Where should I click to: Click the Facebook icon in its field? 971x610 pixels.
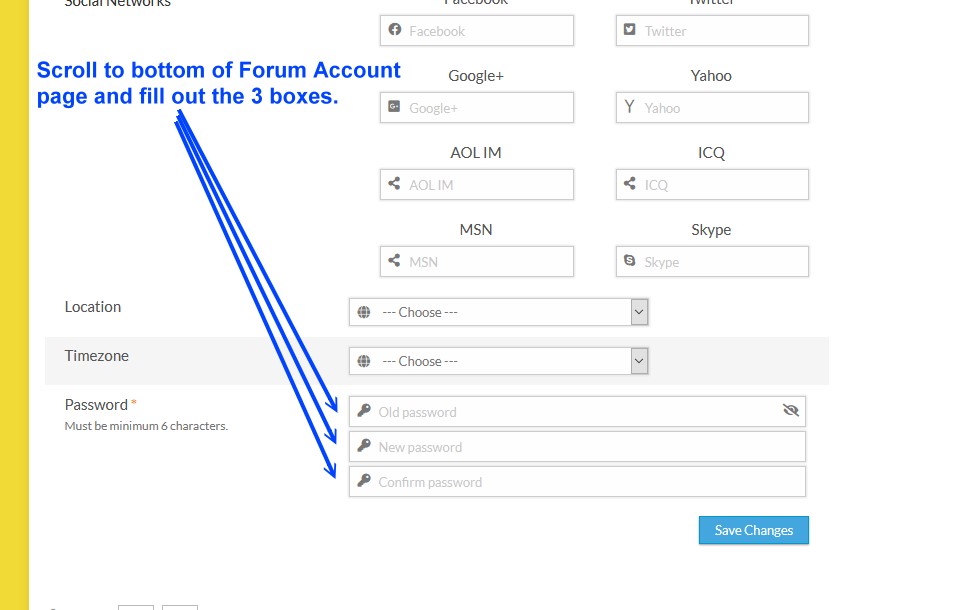(x=394, y=30)
